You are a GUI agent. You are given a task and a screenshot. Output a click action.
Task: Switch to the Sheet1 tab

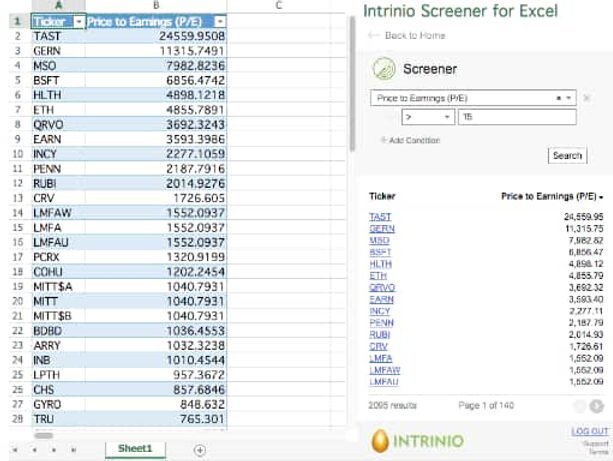point(133,449)
